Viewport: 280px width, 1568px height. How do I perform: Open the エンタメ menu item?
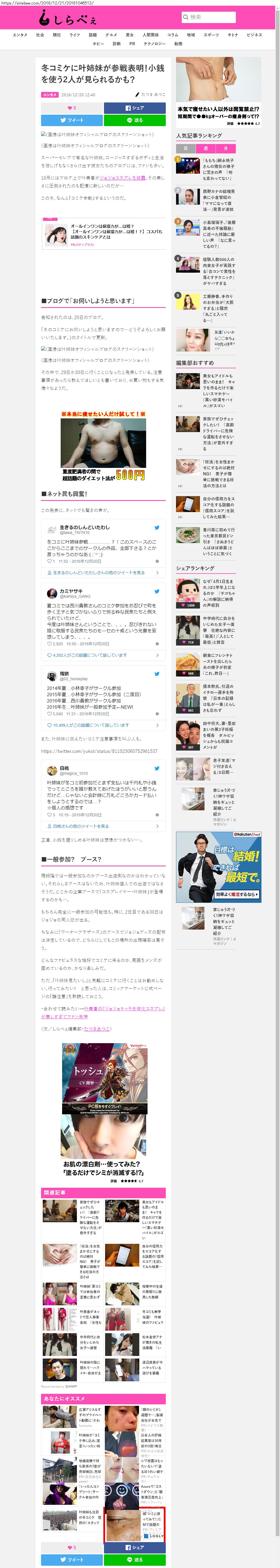point(20,35)
